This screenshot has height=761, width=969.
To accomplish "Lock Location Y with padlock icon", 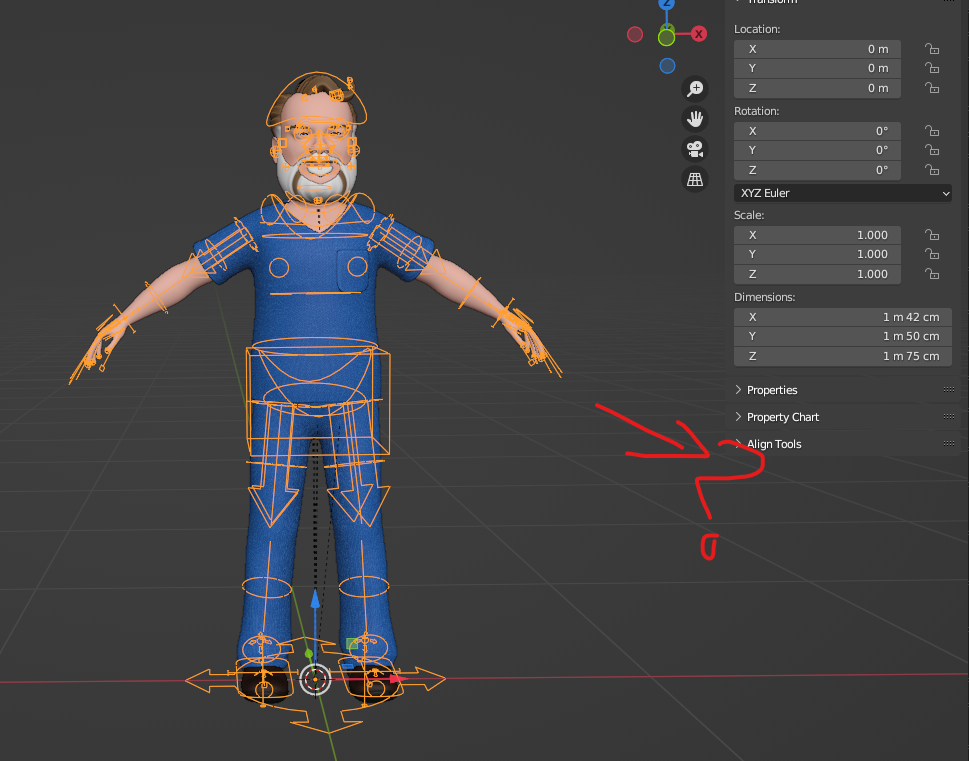I will click(x=932, y=68).
